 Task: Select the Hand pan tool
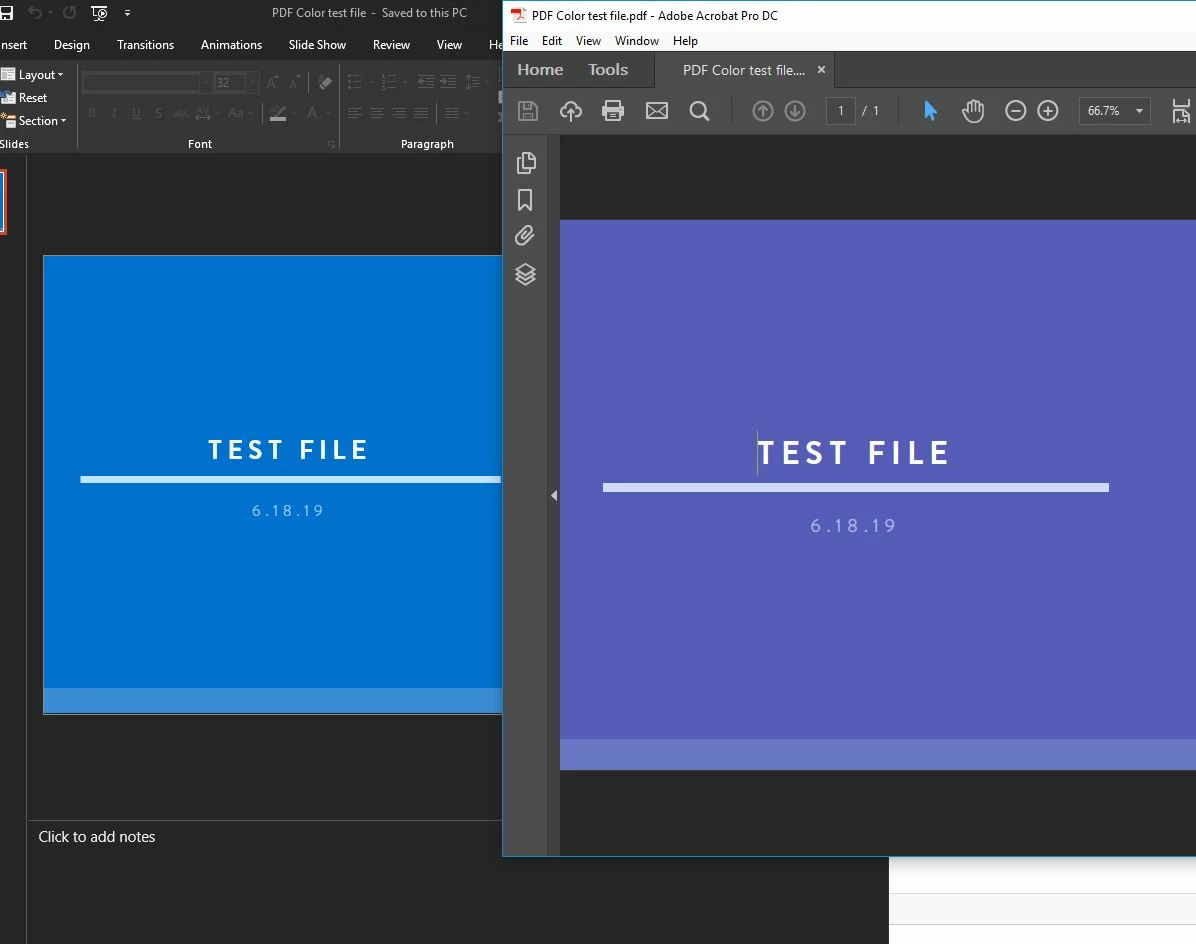(973, 111)
